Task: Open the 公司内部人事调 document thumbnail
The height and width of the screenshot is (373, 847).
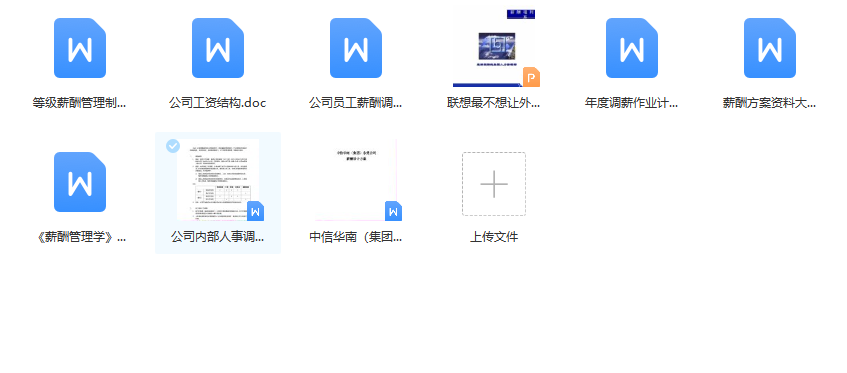Action: click(218, 180)
